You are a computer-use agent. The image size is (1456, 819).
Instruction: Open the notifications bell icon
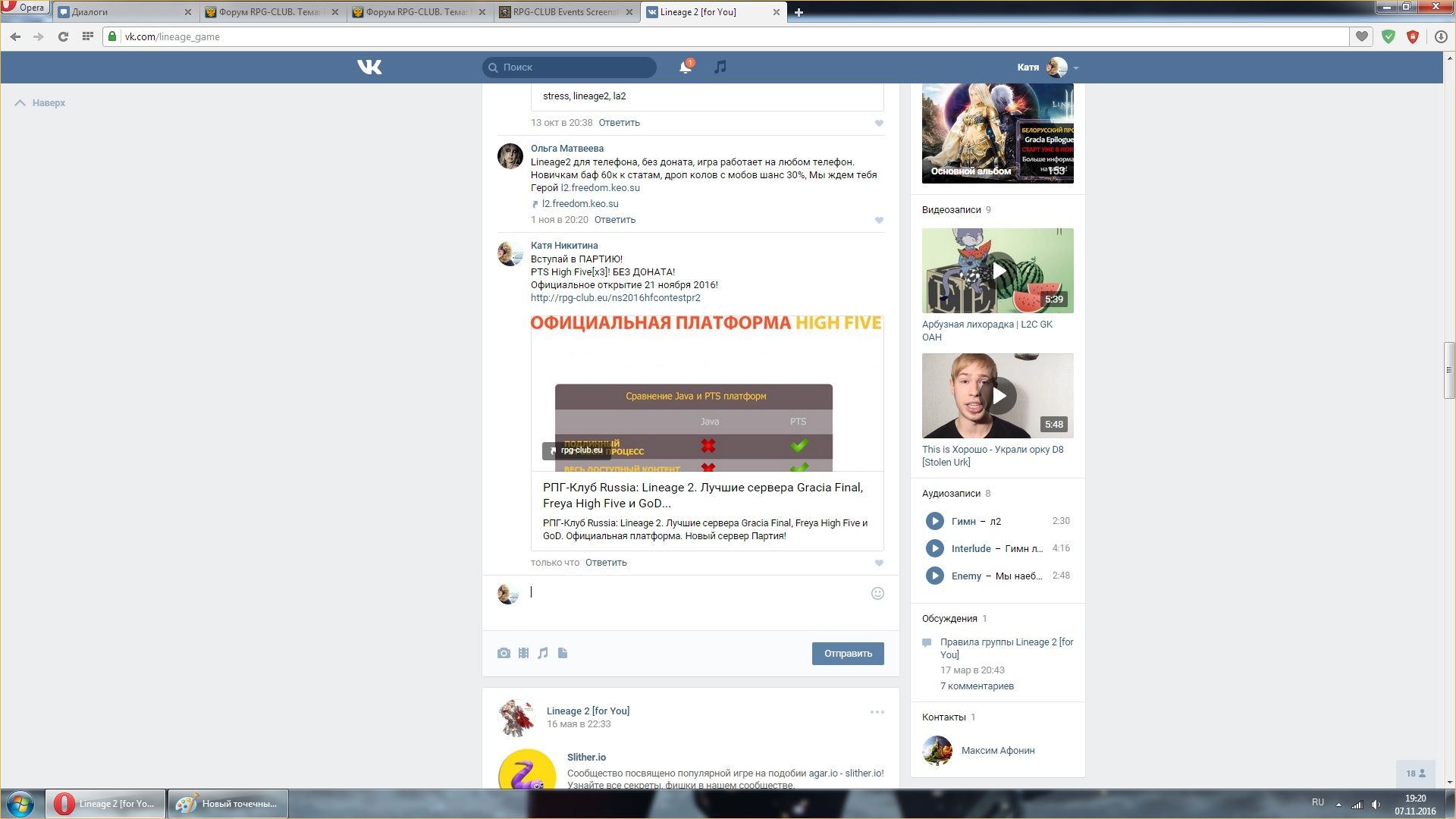click(x=685, y=67)
